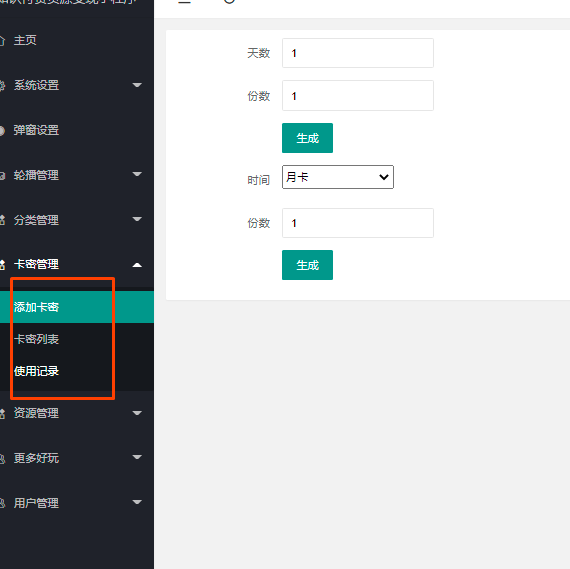This screenshot has width=570, height=569.
Task: Expand the 轮播管理 menu arrow
Action: pyautogui.click(x=137, y=174)
